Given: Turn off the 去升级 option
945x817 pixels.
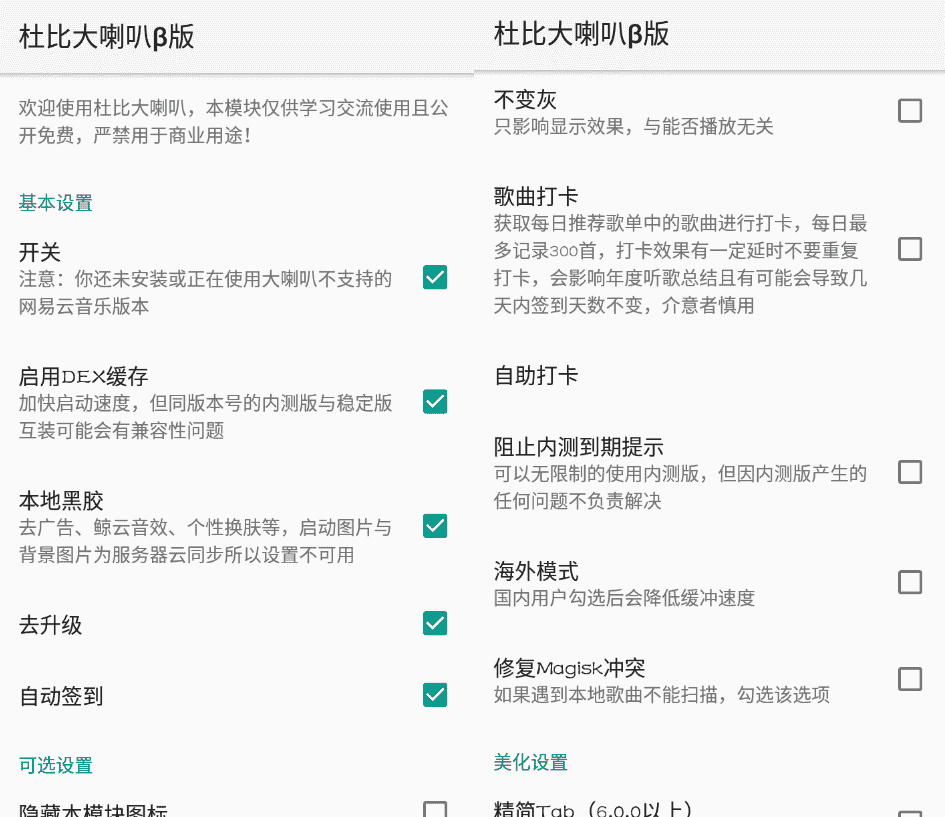Looking at the screenshot, I should pyautogui.click(x=434, y=623).
